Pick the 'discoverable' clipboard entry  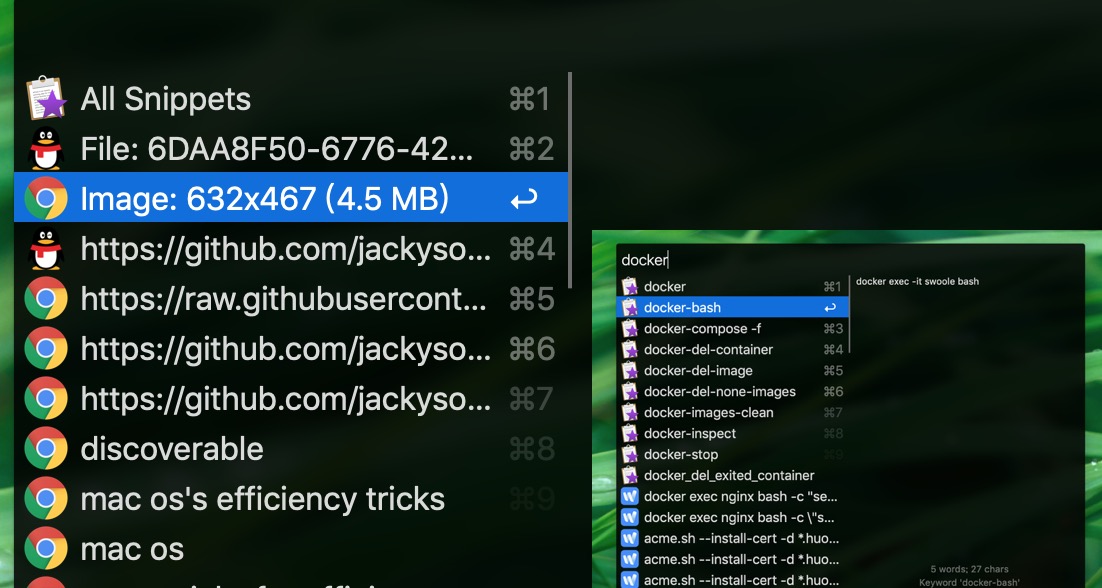[x=291, y=448]
